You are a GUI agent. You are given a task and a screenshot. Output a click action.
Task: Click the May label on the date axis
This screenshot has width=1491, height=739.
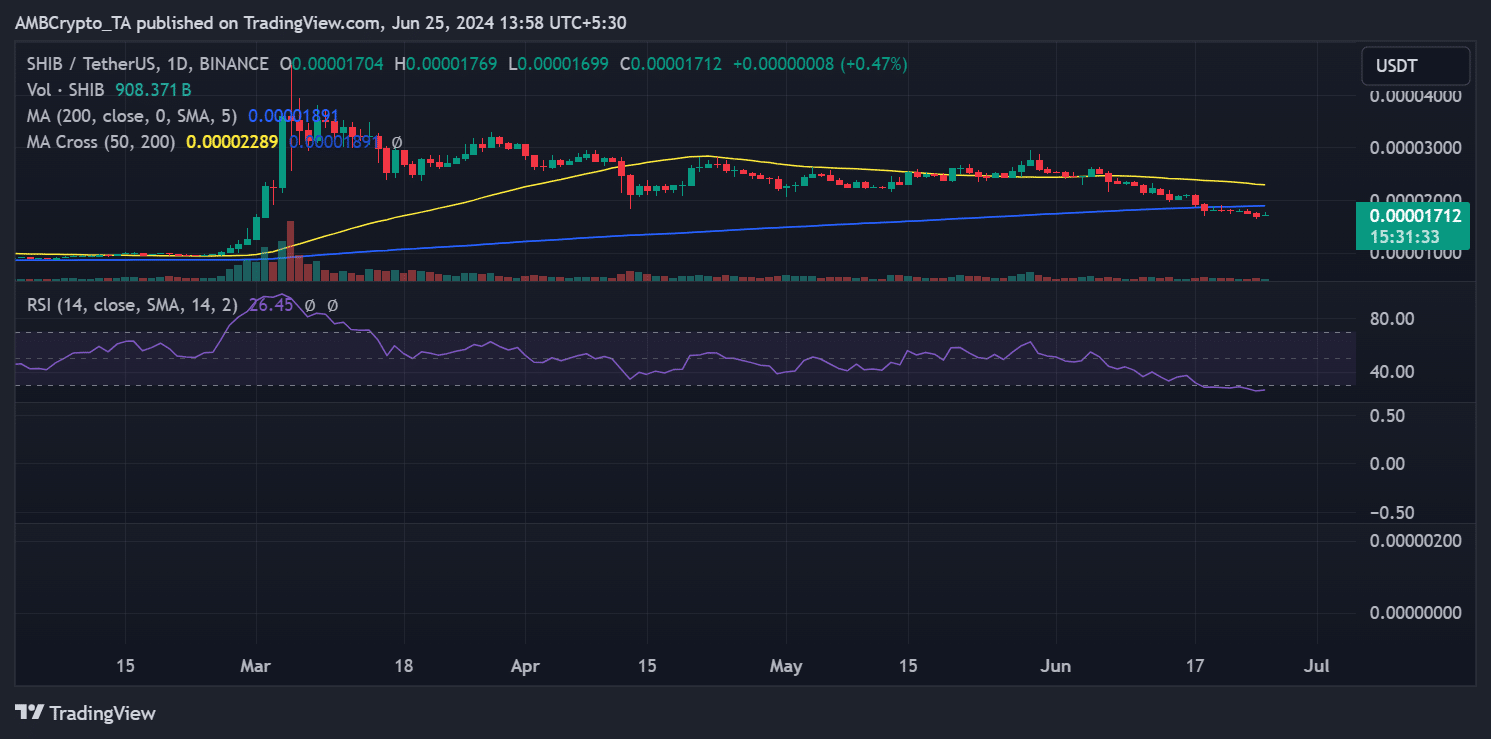[x=787, y=666]
